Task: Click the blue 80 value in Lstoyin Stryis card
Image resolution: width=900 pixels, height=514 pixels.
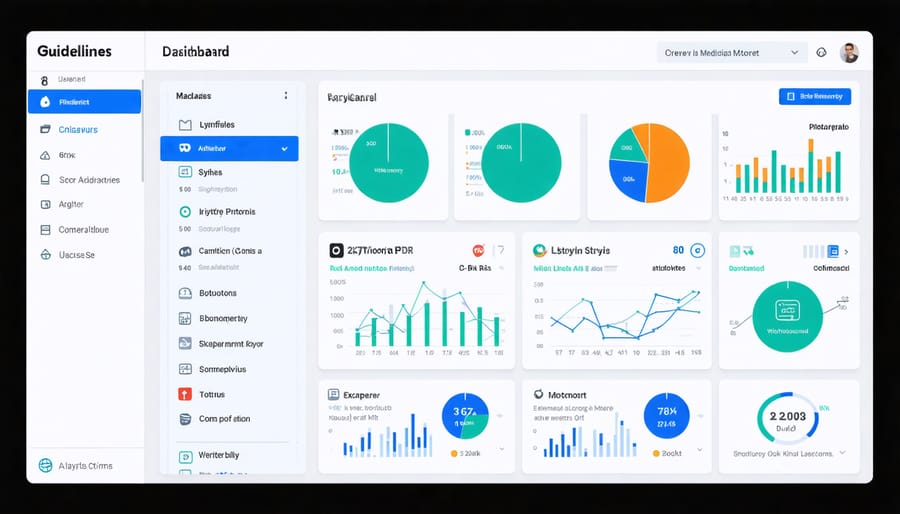Action: [x=678, y=250]
